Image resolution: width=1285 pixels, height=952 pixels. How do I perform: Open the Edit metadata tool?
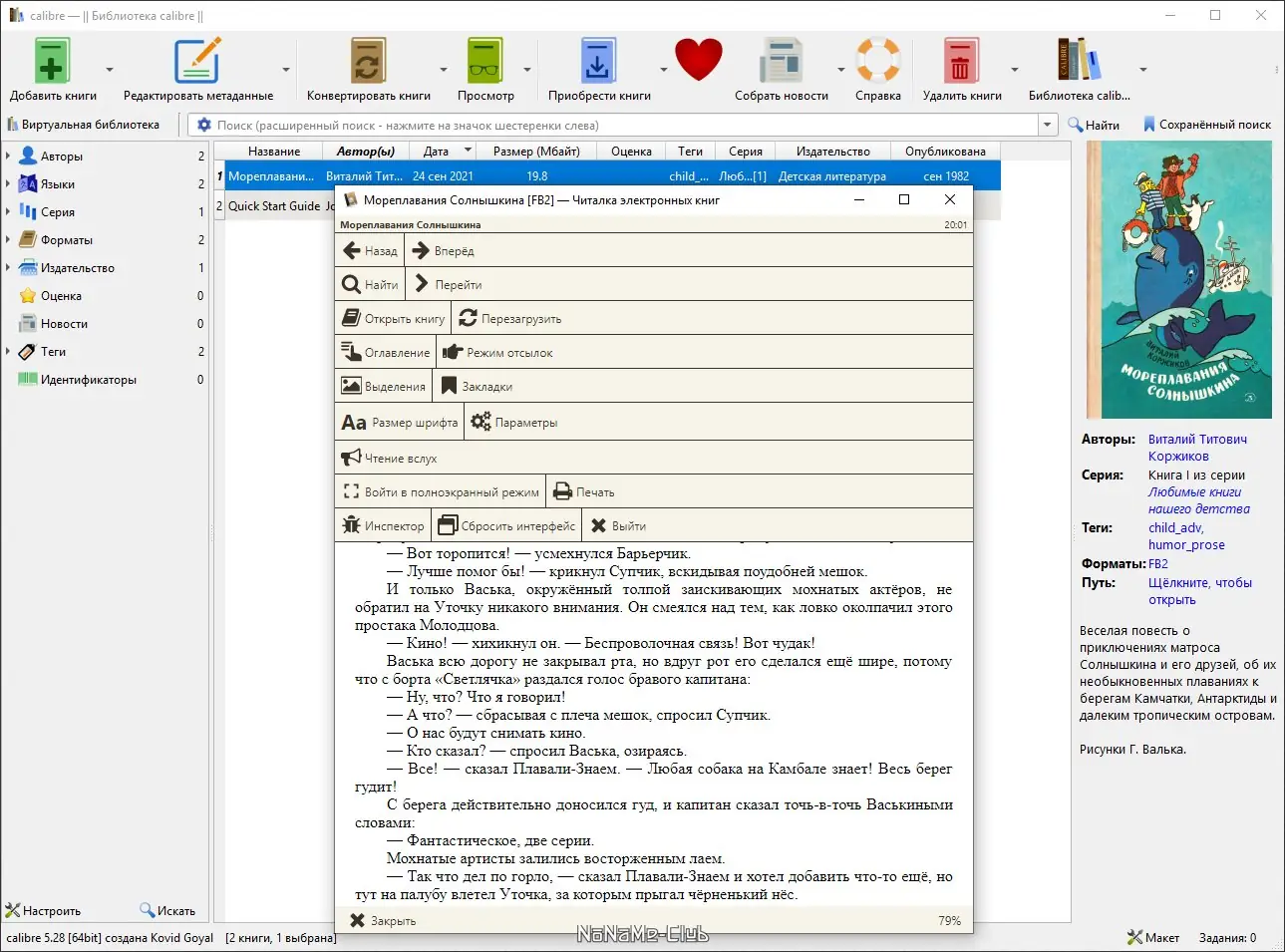coord(197,61)
